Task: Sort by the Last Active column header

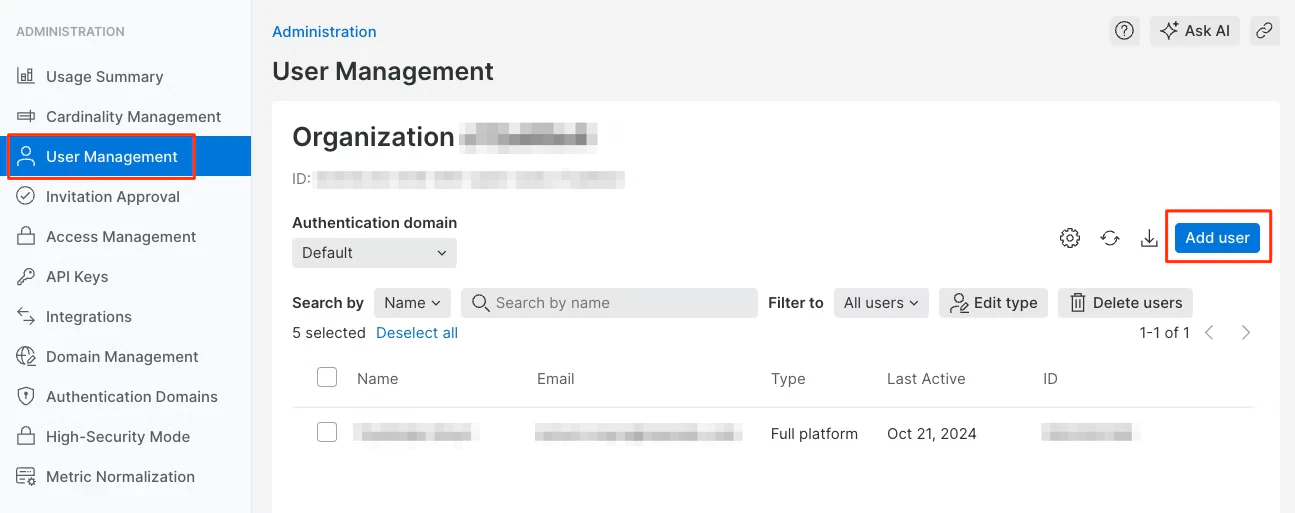Action: coord(926,379)
